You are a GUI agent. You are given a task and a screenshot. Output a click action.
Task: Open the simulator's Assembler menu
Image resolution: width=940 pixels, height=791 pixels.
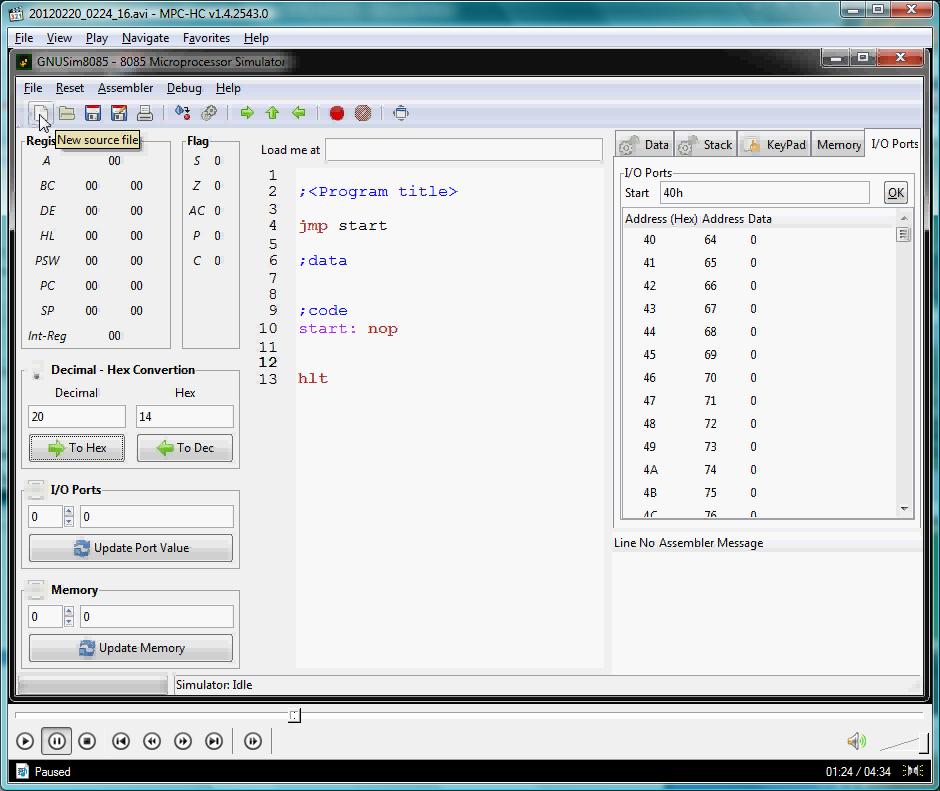pos(125,88)
